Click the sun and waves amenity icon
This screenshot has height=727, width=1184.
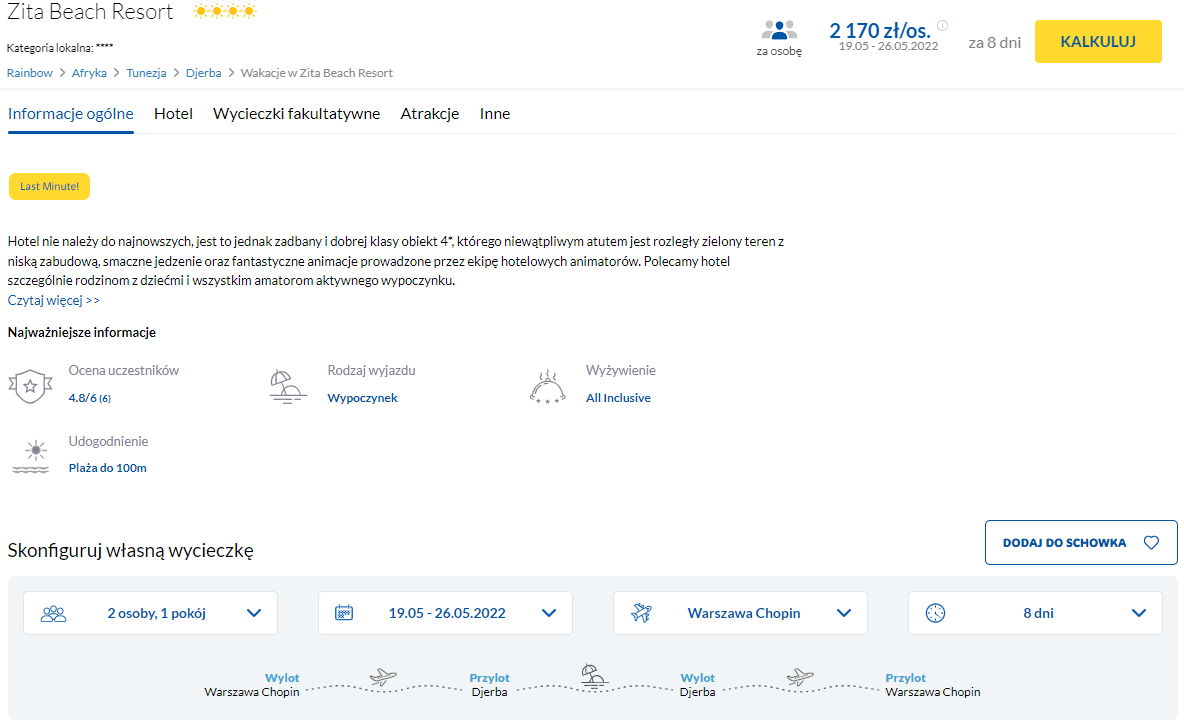pyautogui.click(x=30, y=456)
